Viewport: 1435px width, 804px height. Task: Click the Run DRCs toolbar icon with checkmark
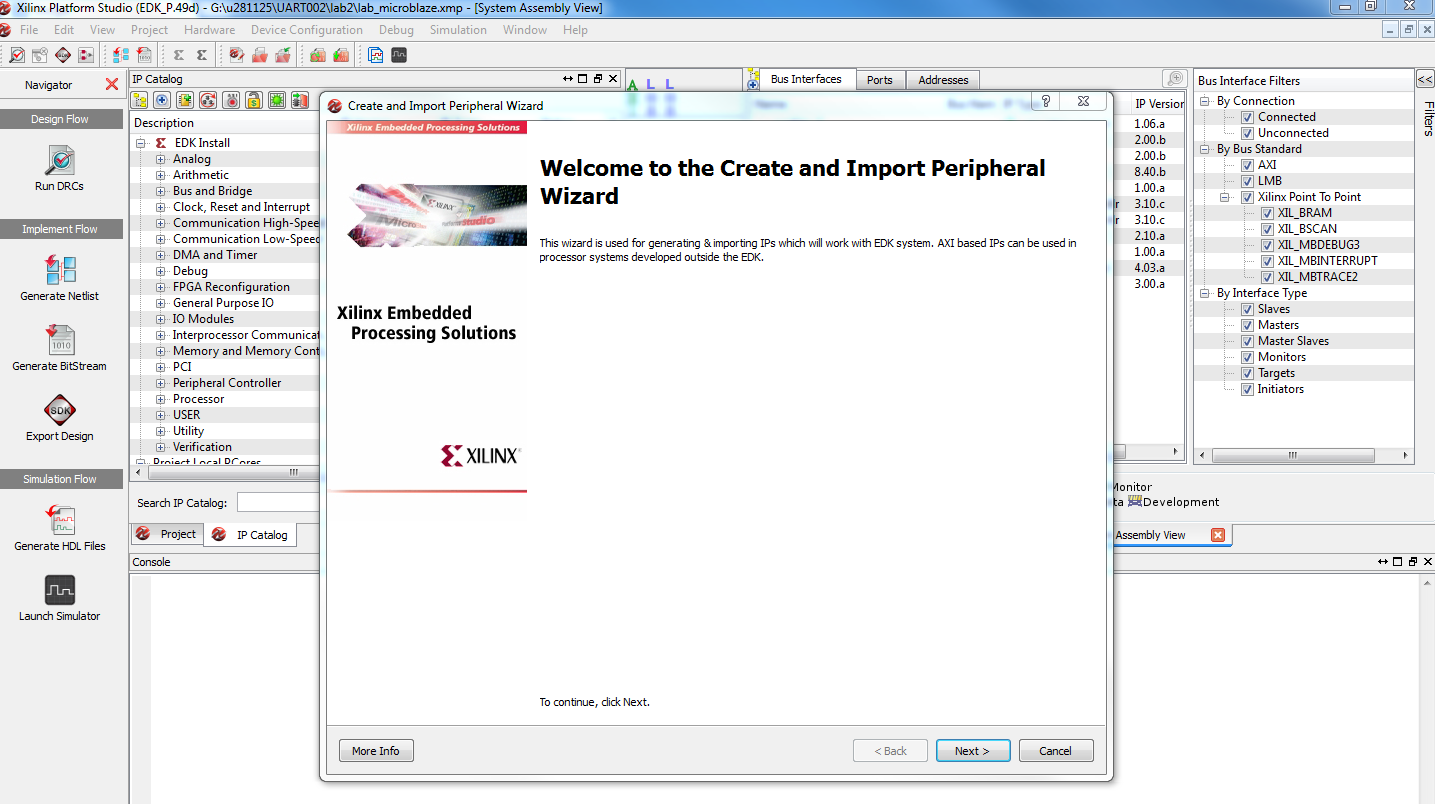[17, 55]
